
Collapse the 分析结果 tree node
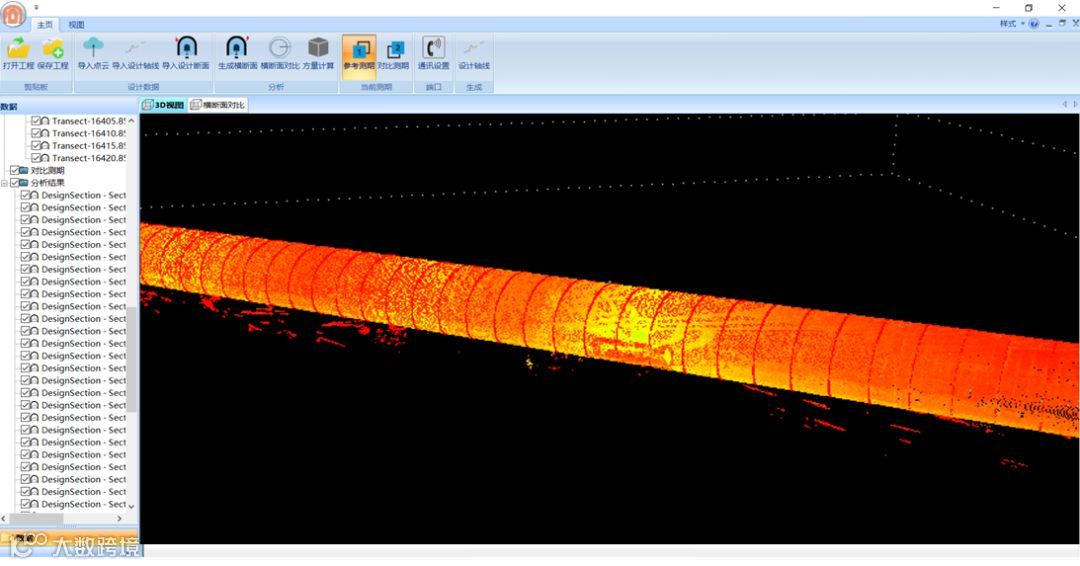pyautogui.click(x=4, y=182)
